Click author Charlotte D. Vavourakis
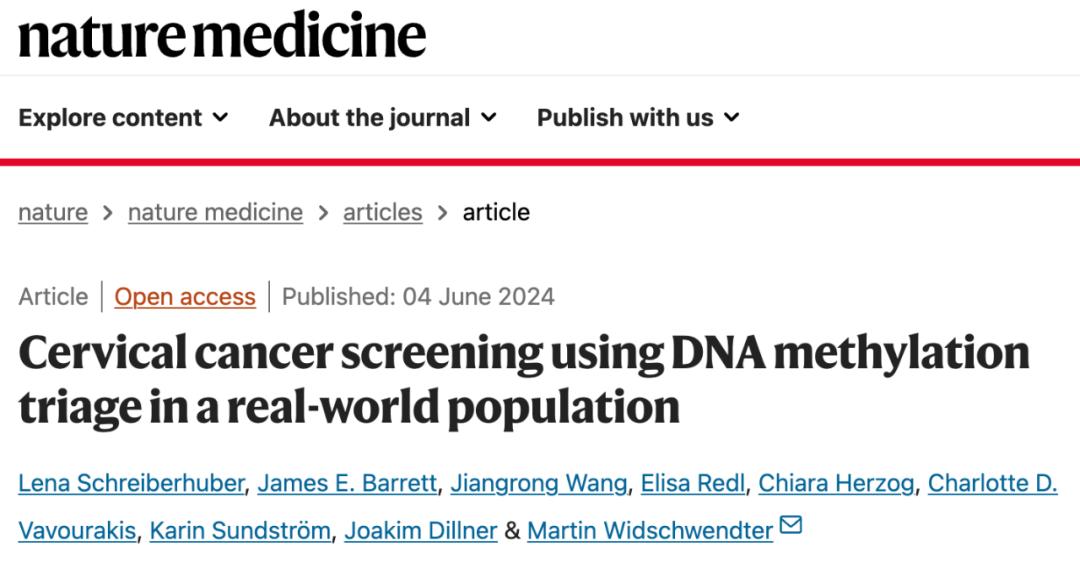Screen dimensions: 1080x564 992,483
